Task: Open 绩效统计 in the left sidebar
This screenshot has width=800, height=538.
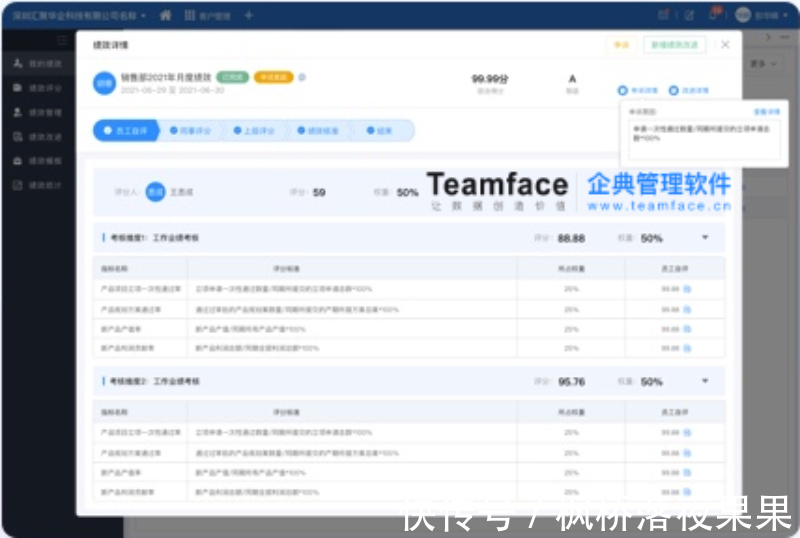Action: click(38, 185)
